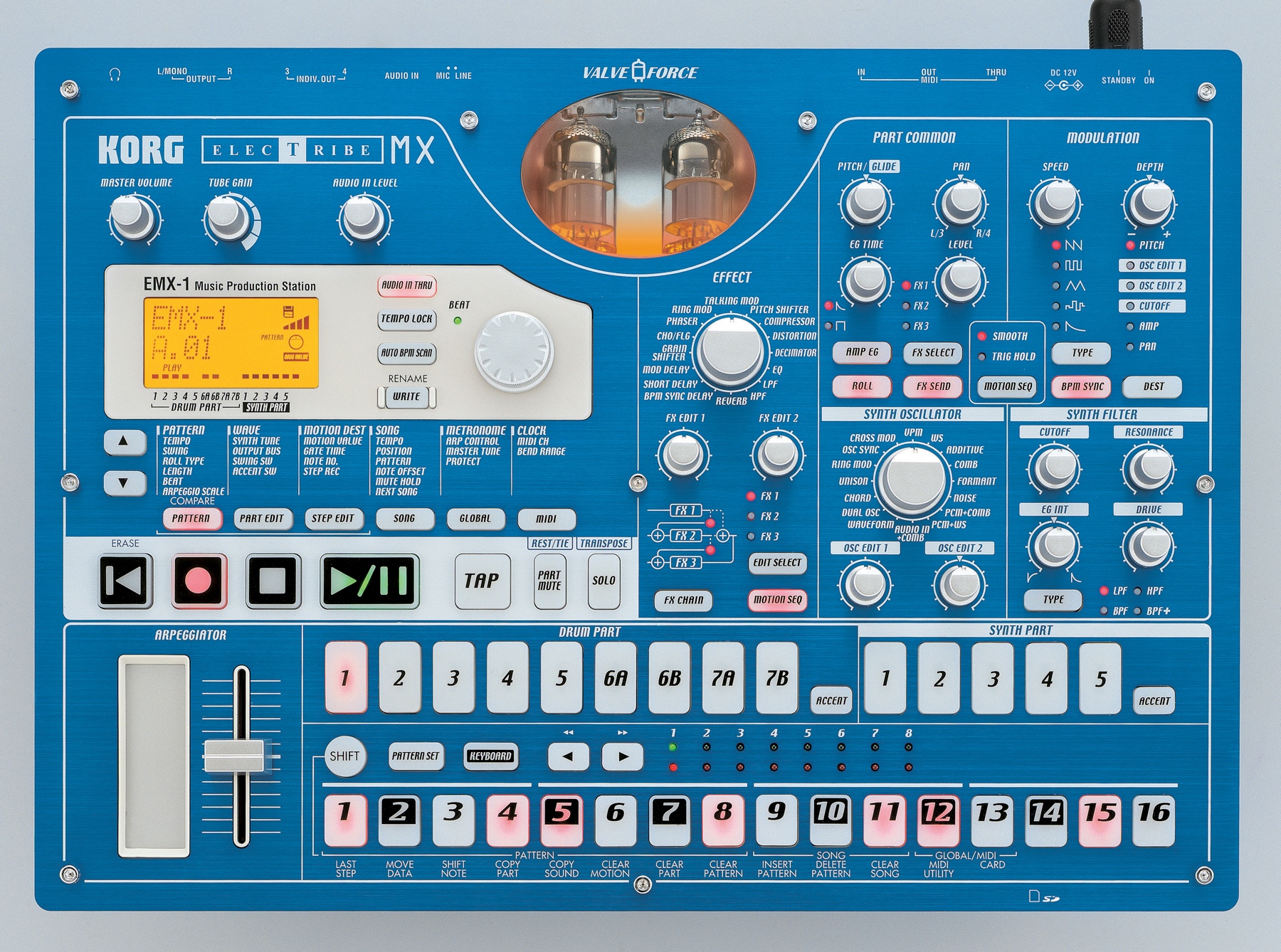Click step key 13 above CARD
Image resolution: width=1281 pixels, height=952 pixels.
point(992,820)
